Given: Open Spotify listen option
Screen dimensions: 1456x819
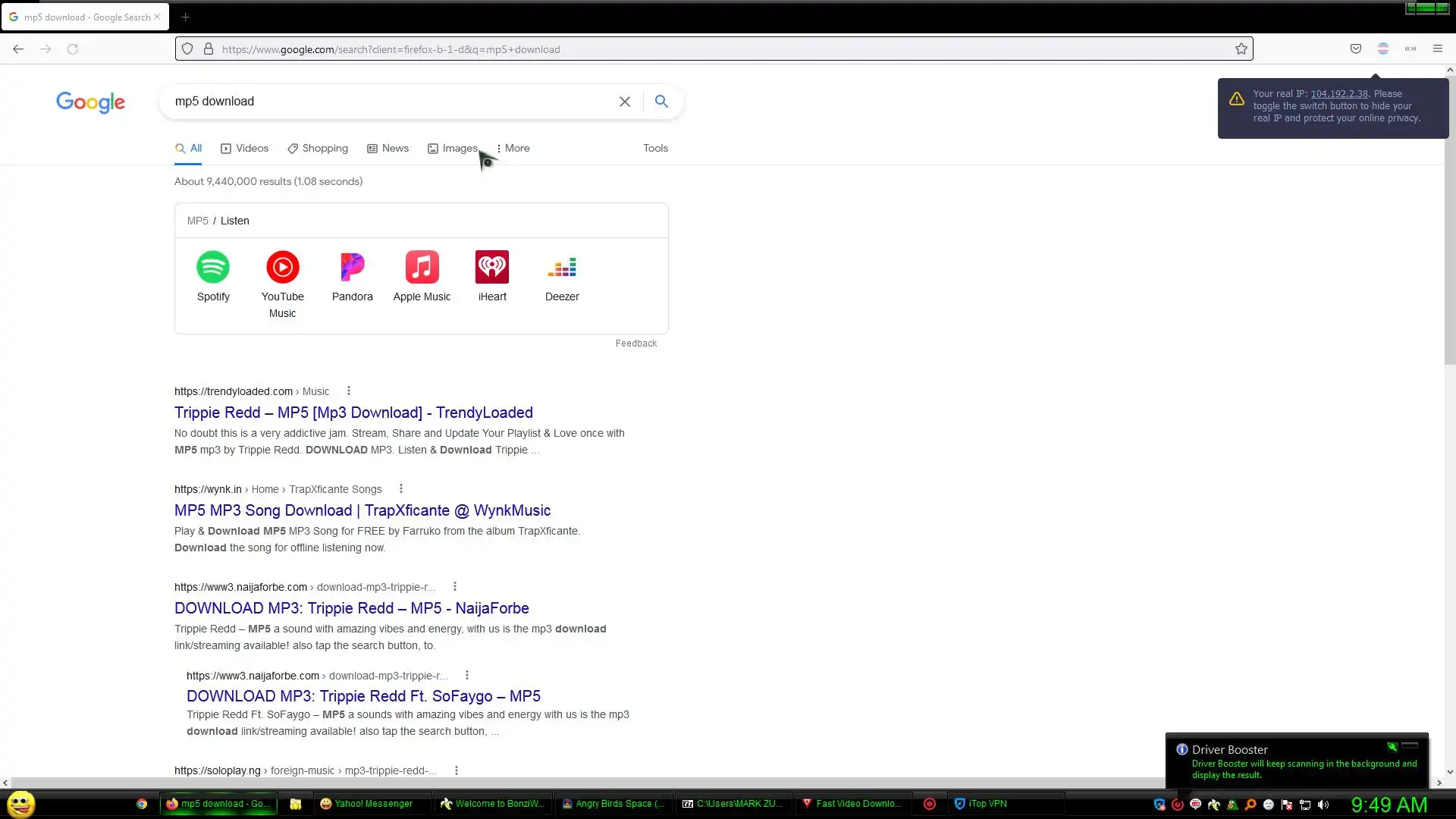Looking at the screenshot, I should coord(213,267).
